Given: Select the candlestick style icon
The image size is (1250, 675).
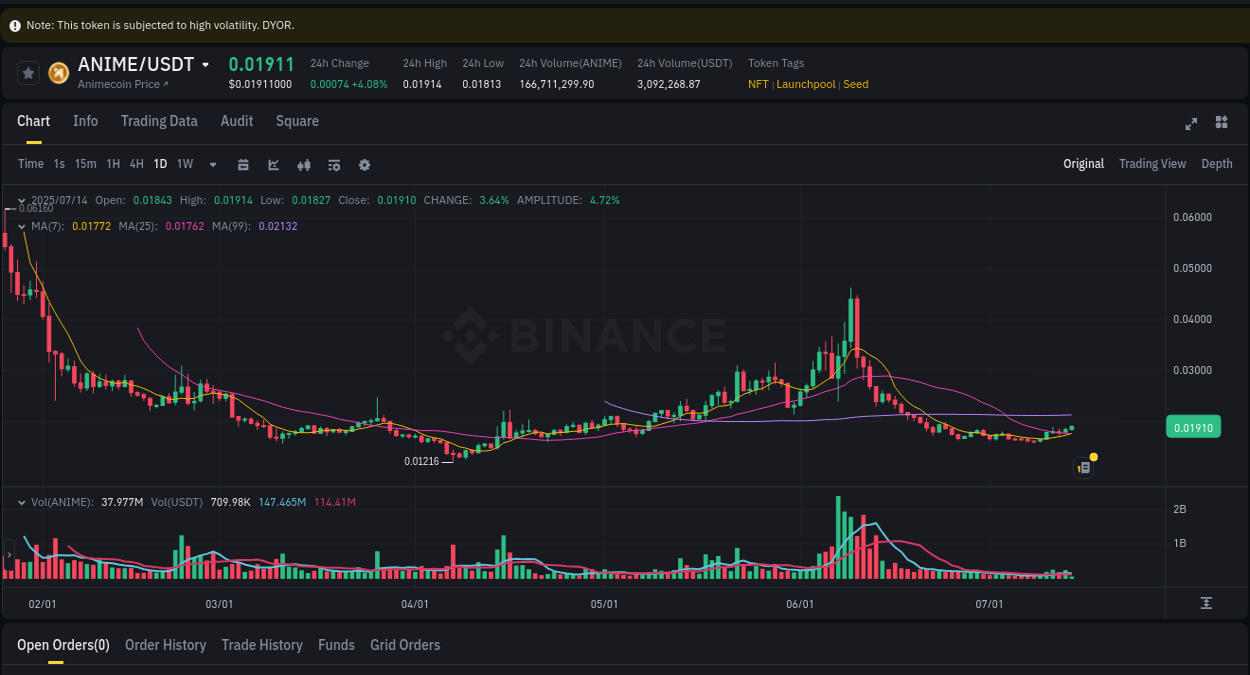Looking at the screenshot, I should pos(304,164).
